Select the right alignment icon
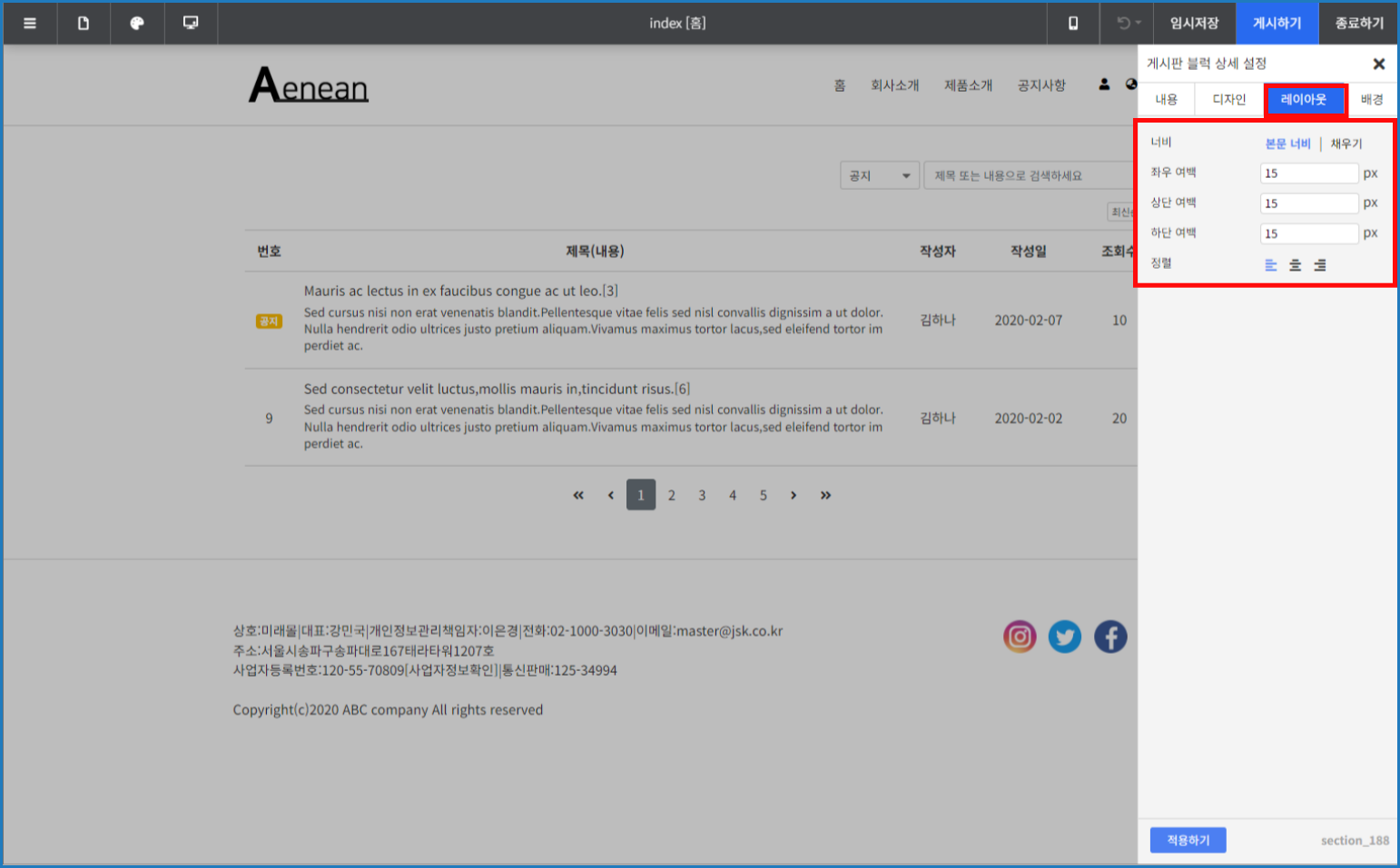The width and height of the screenshot is (1400, 868). coord(1320,265)
